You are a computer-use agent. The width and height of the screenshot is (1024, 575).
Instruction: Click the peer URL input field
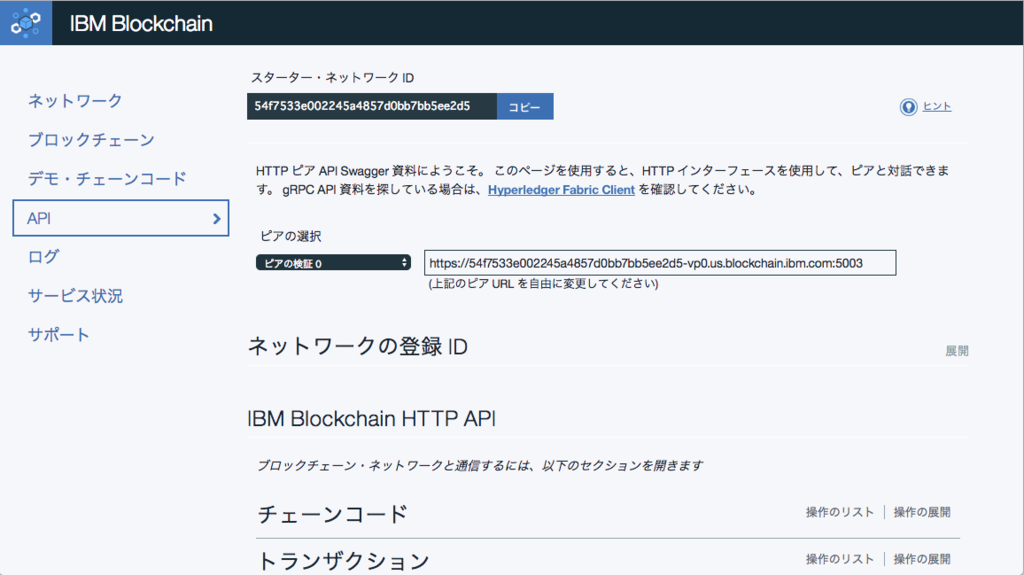point(660,263)
